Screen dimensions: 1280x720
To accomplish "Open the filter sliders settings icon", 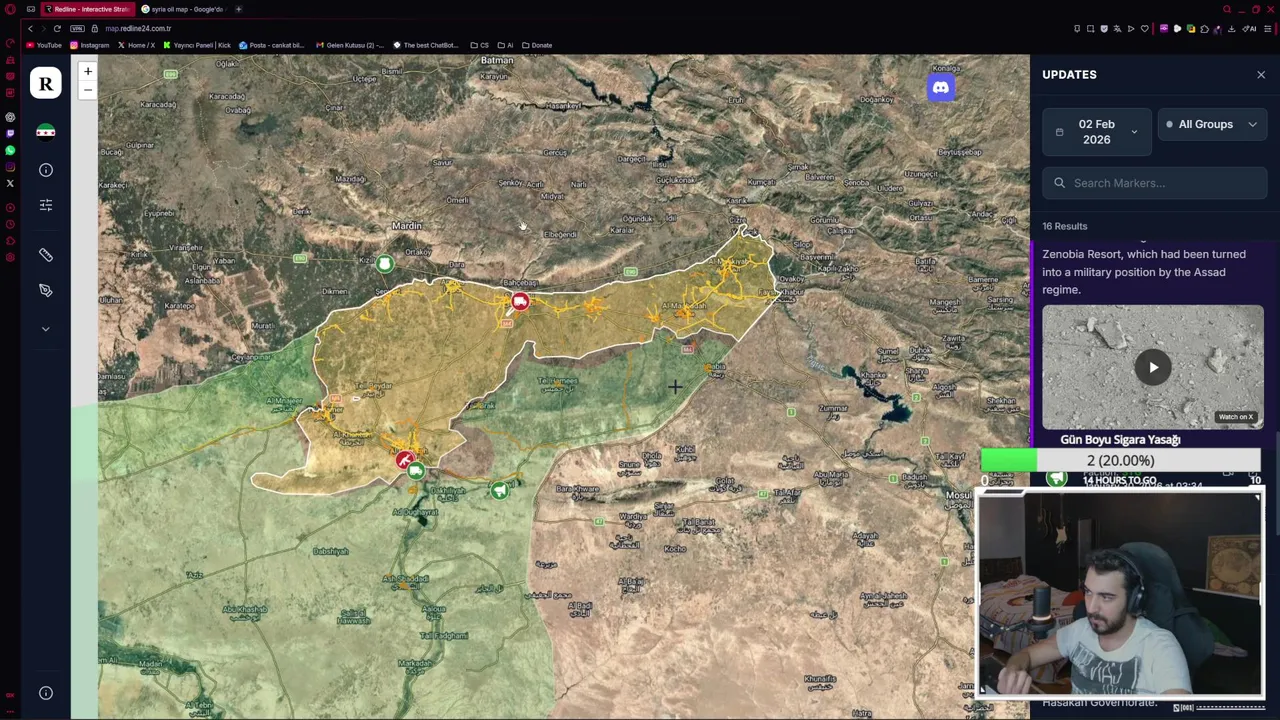I will pyautogui.click(x=45, y=205).
